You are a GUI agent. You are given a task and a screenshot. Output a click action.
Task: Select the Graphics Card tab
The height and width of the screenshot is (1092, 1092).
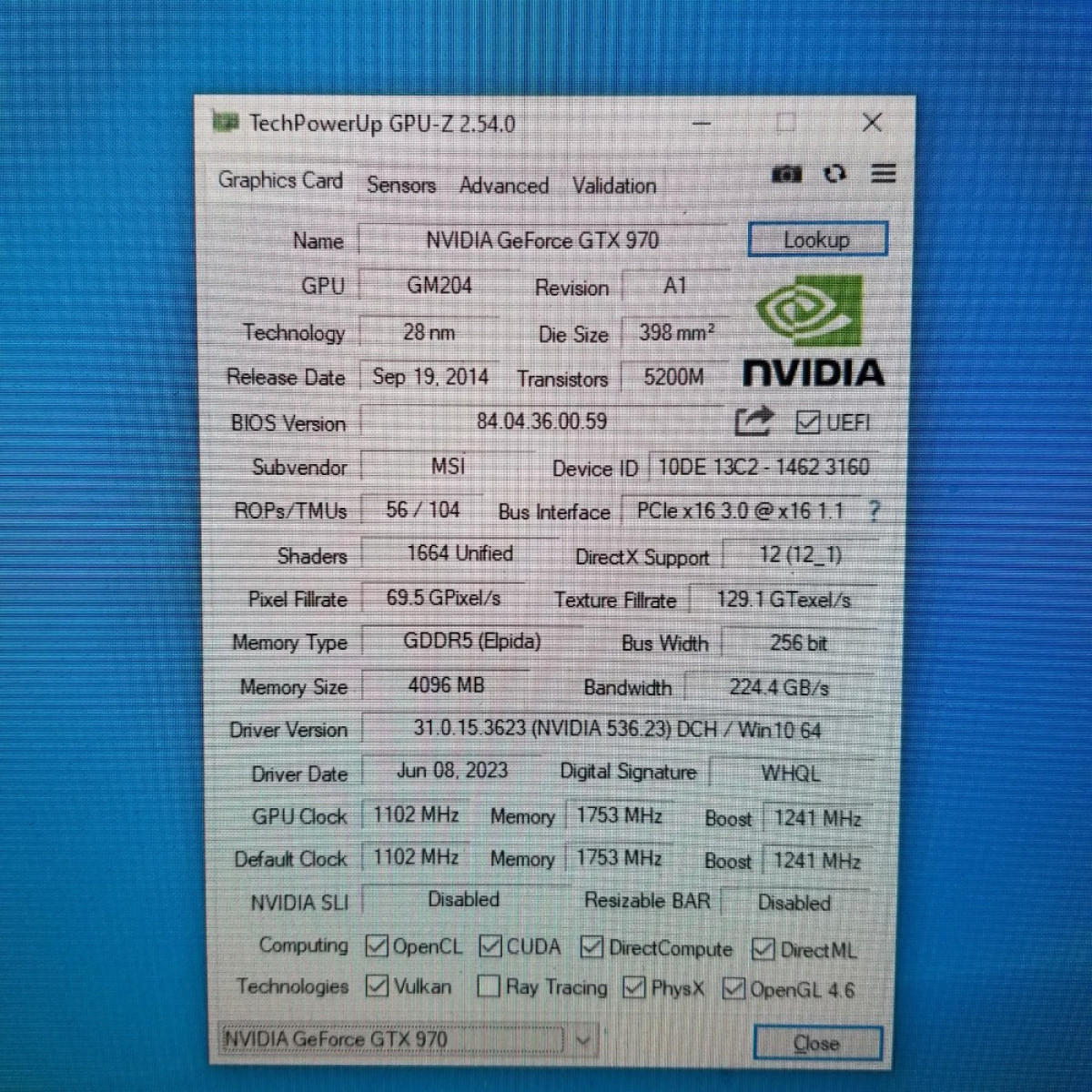click(x=280, y=181)
